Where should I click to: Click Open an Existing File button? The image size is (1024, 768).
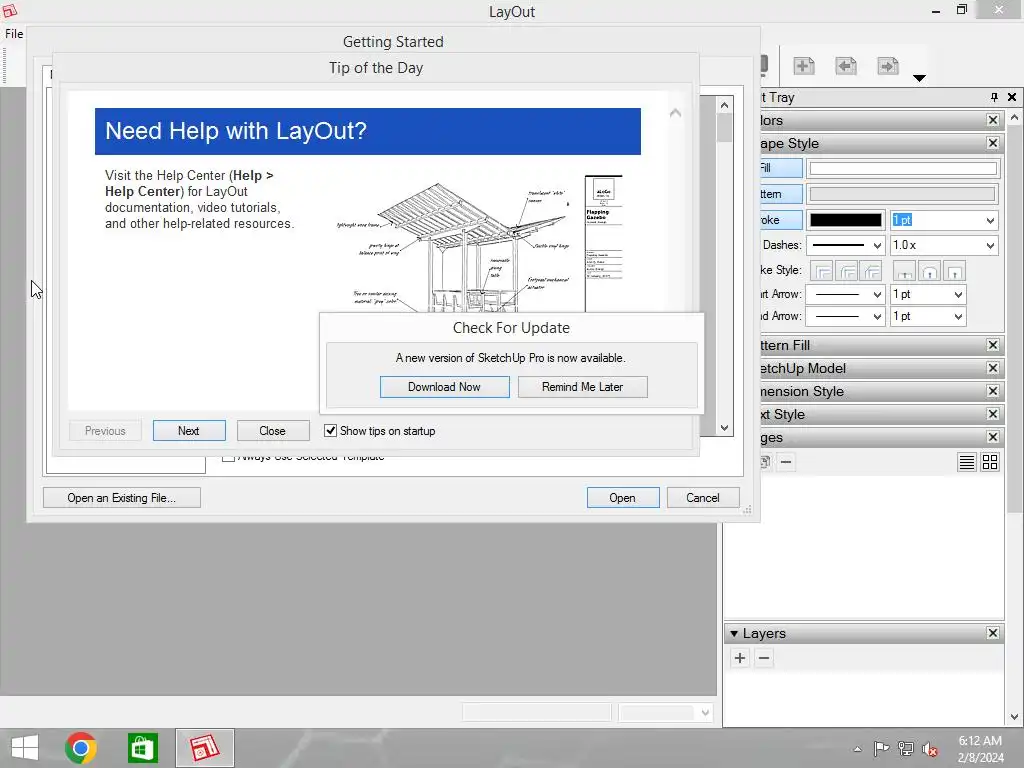[x=121, y=498]
